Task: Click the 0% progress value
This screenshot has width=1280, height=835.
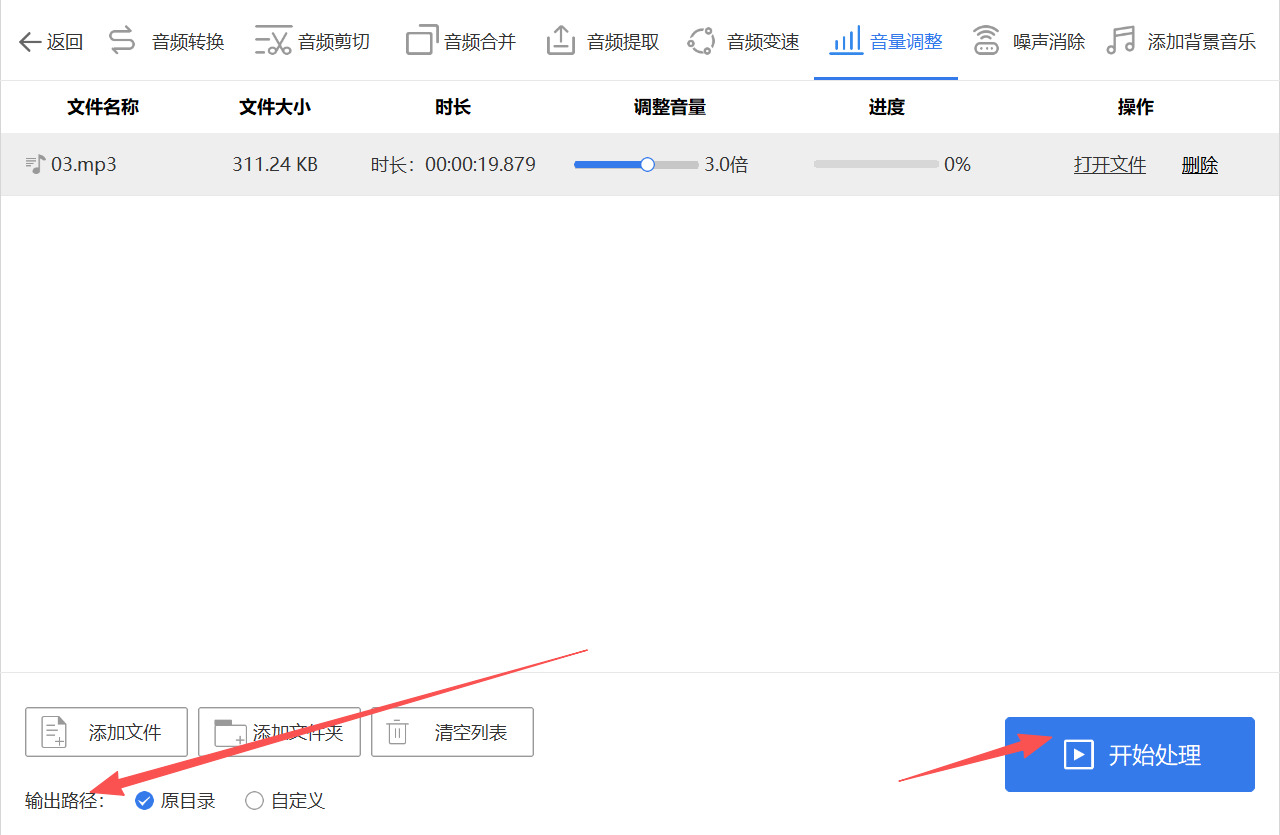Action: pyautogui.click(x=957, y=164)
